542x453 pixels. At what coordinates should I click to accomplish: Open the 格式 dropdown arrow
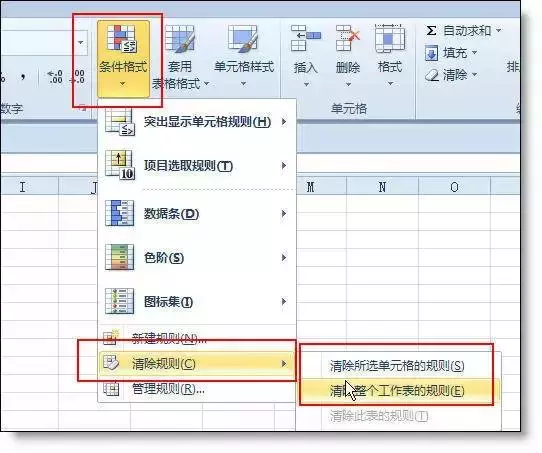click(x=390, y=84)
